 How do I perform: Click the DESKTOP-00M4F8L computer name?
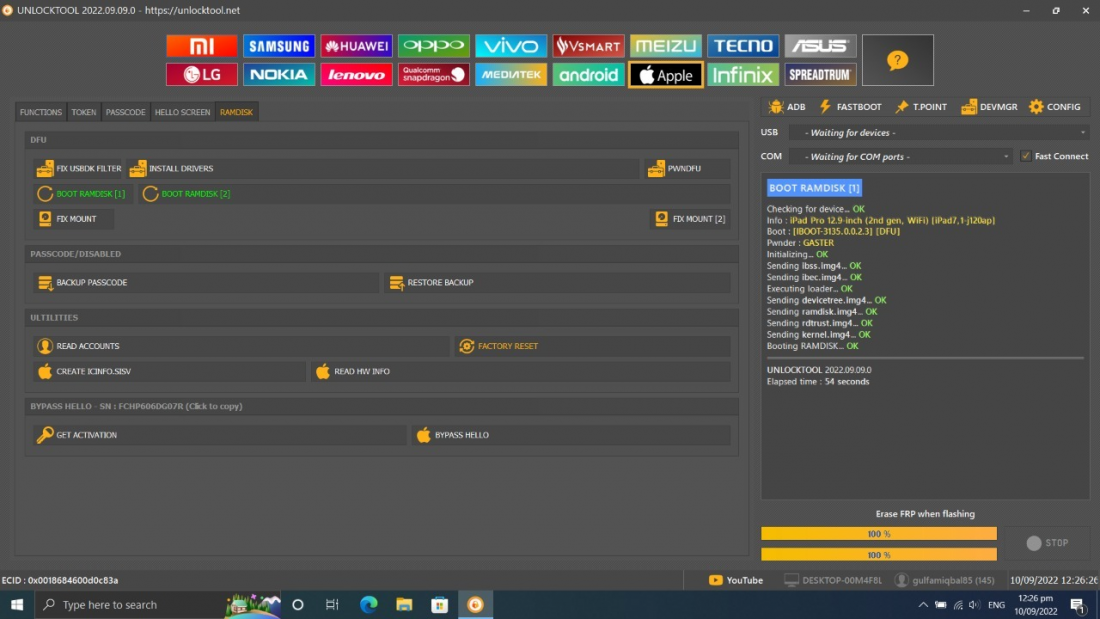tap(833, 580)
